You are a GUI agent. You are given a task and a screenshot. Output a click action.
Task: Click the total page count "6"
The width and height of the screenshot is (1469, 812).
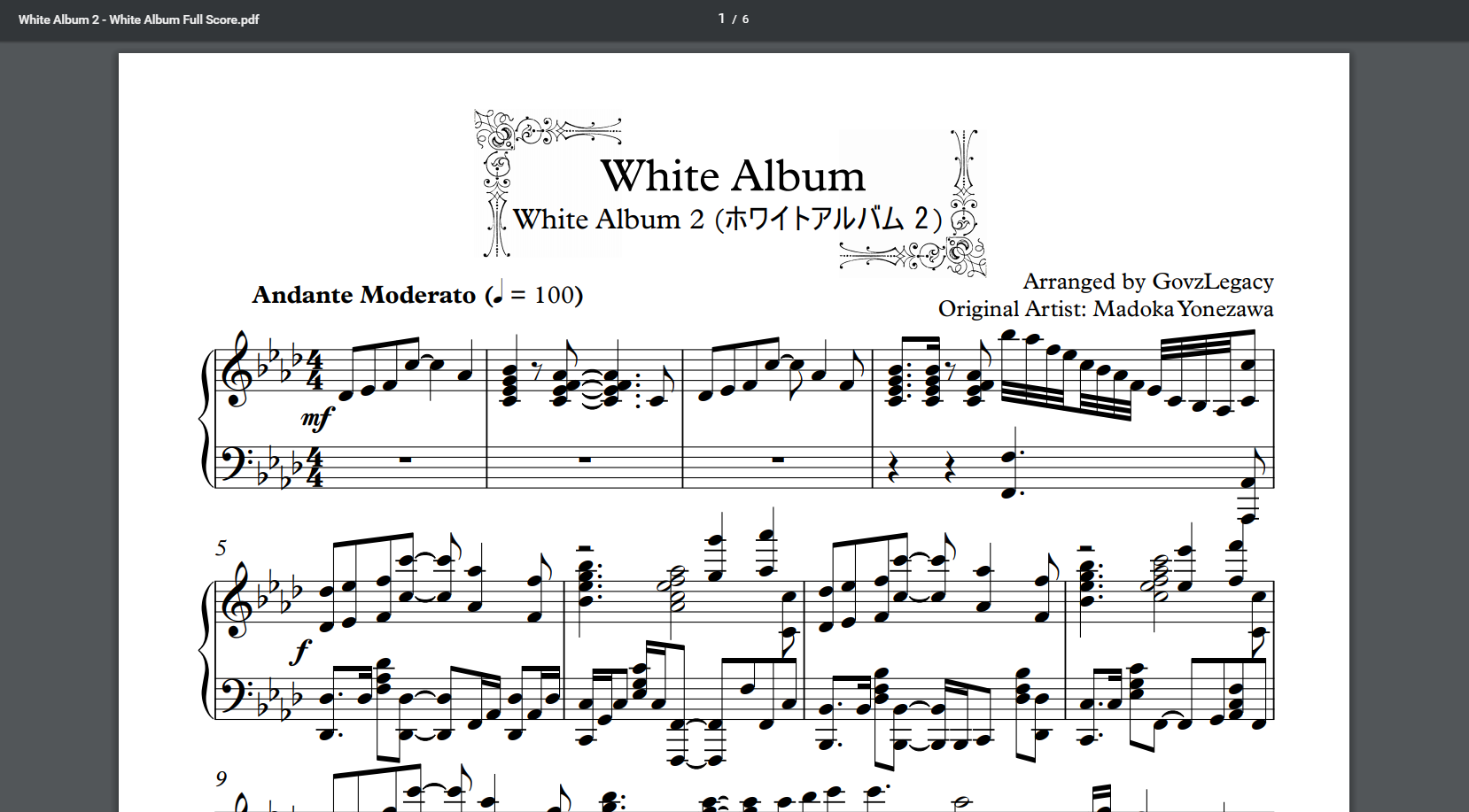[x=745, y=19]
